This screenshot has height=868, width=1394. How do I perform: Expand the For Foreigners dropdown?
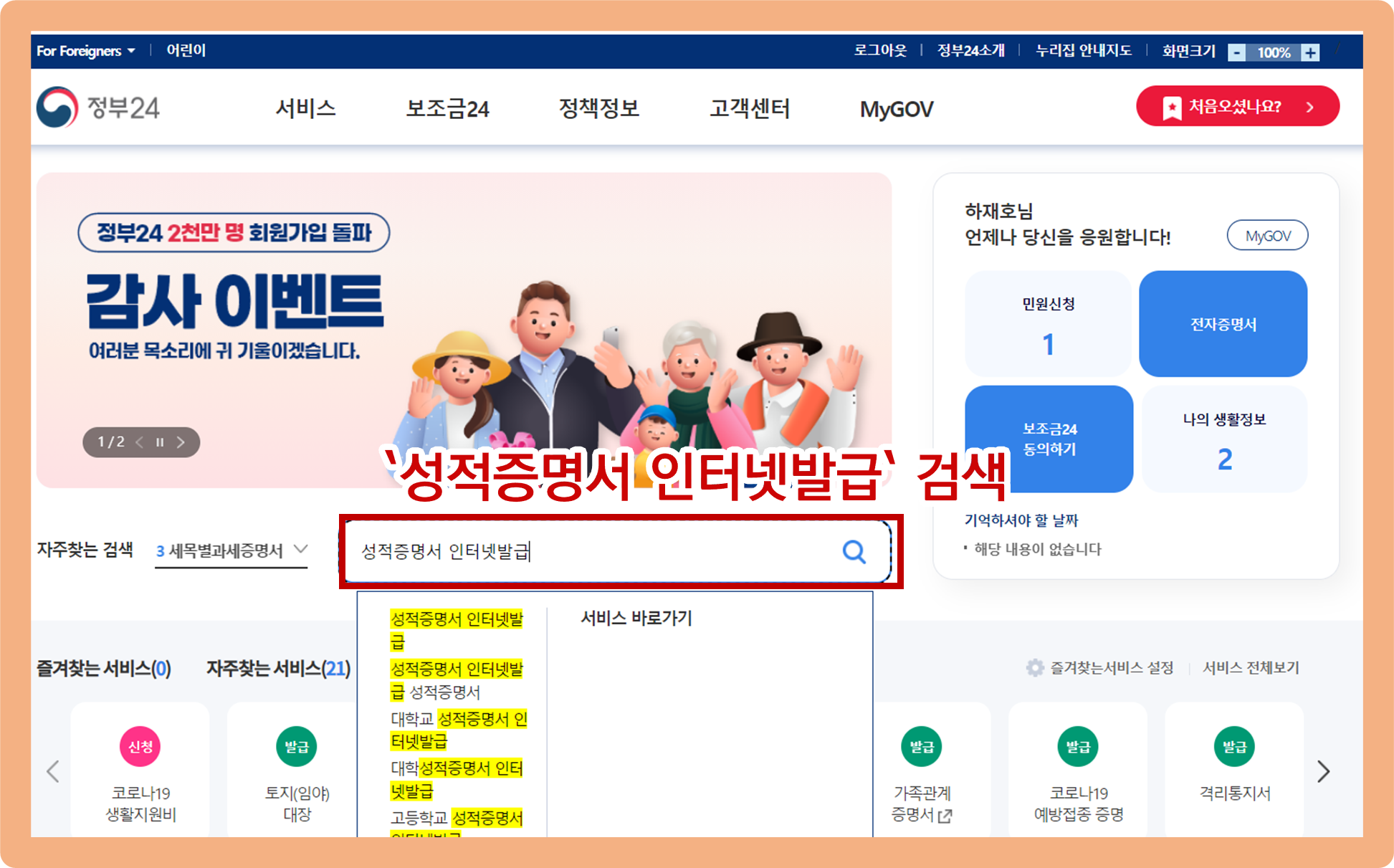click(86, 51)
